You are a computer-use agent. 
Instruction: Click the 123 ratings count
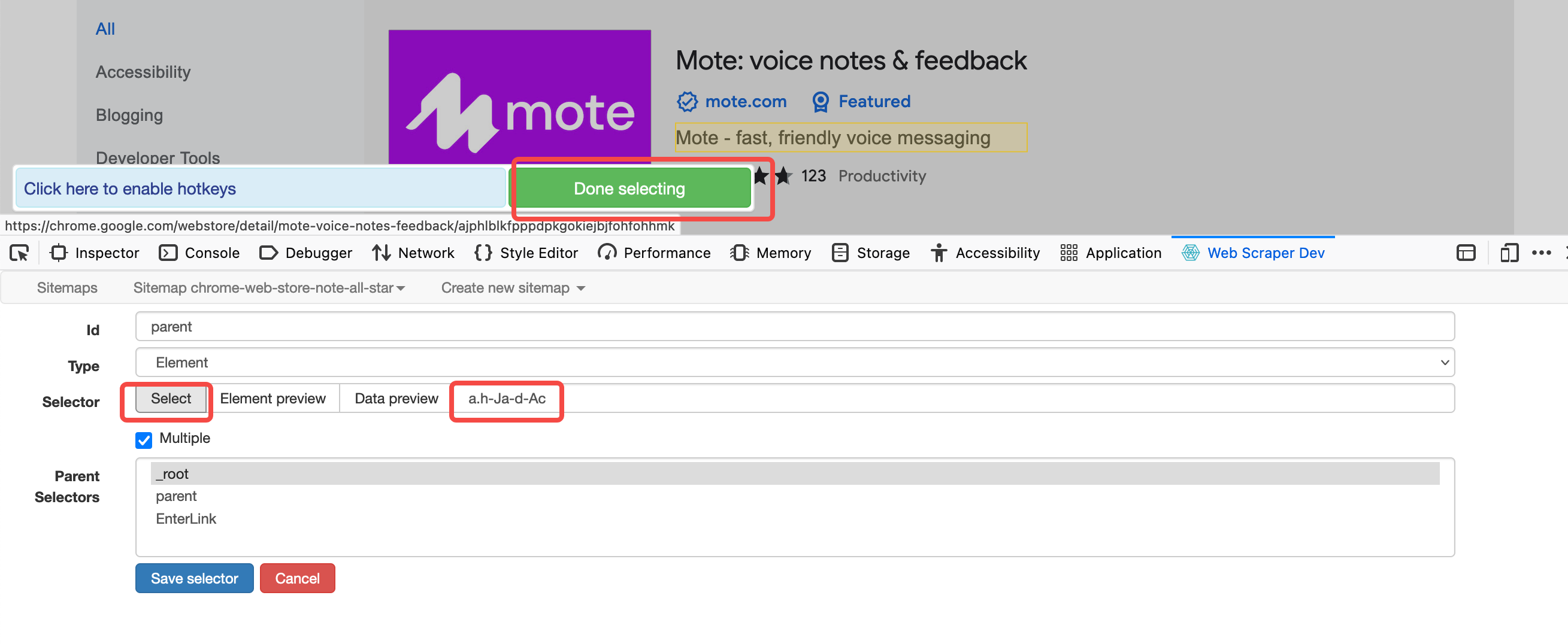813,176
